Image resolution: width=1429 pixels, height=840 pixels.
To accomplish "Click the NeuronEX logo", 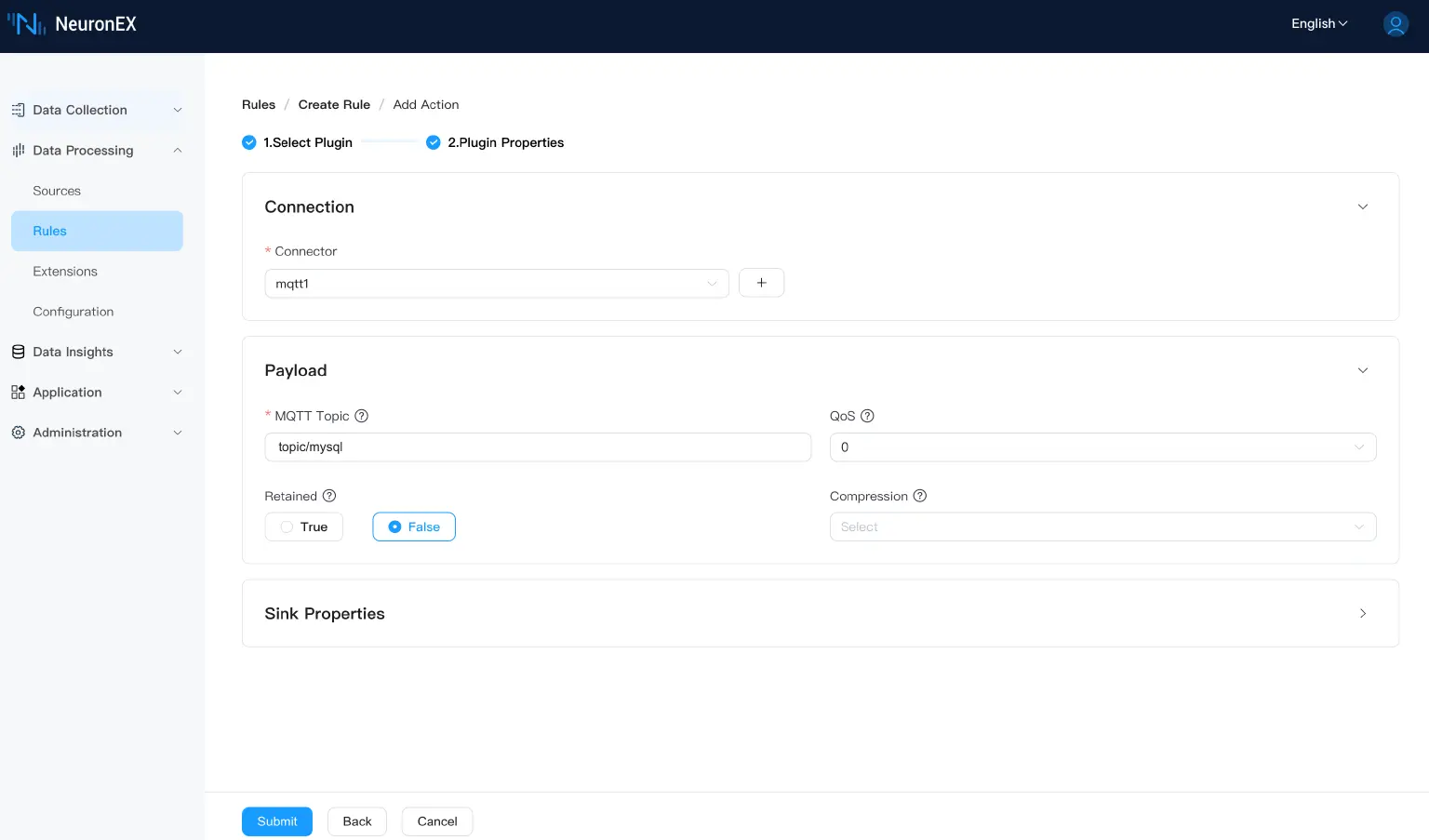I will coord(73,24).
